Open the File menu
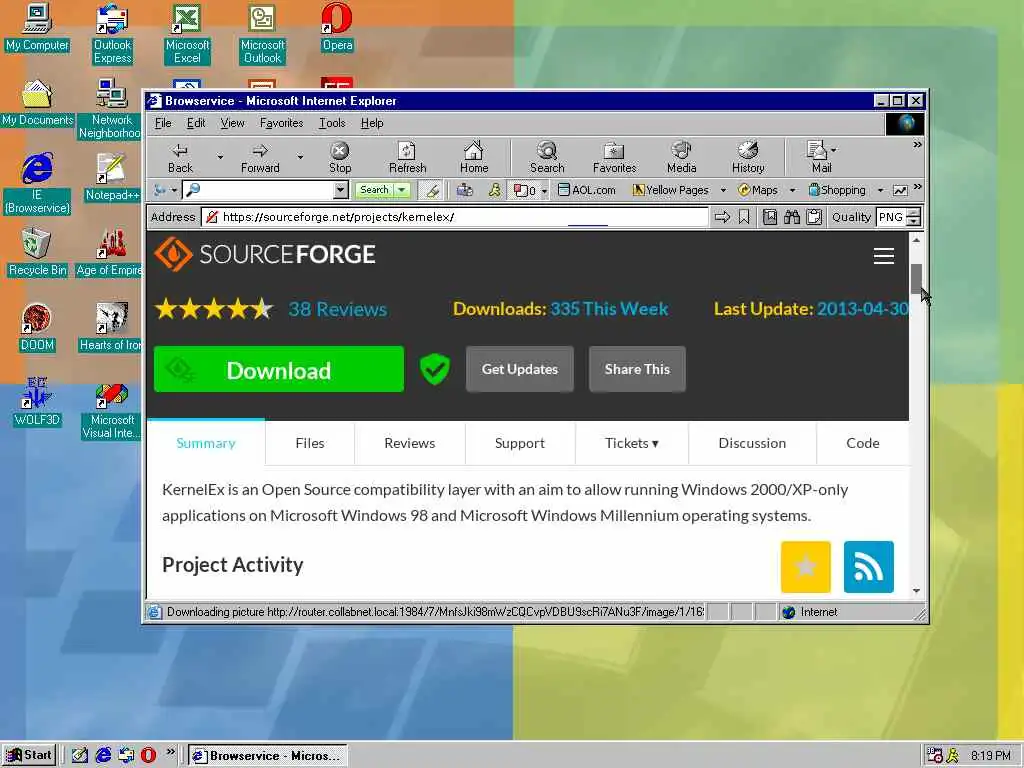This screenshot has height=768, width=1024. (x=163, y=123)
